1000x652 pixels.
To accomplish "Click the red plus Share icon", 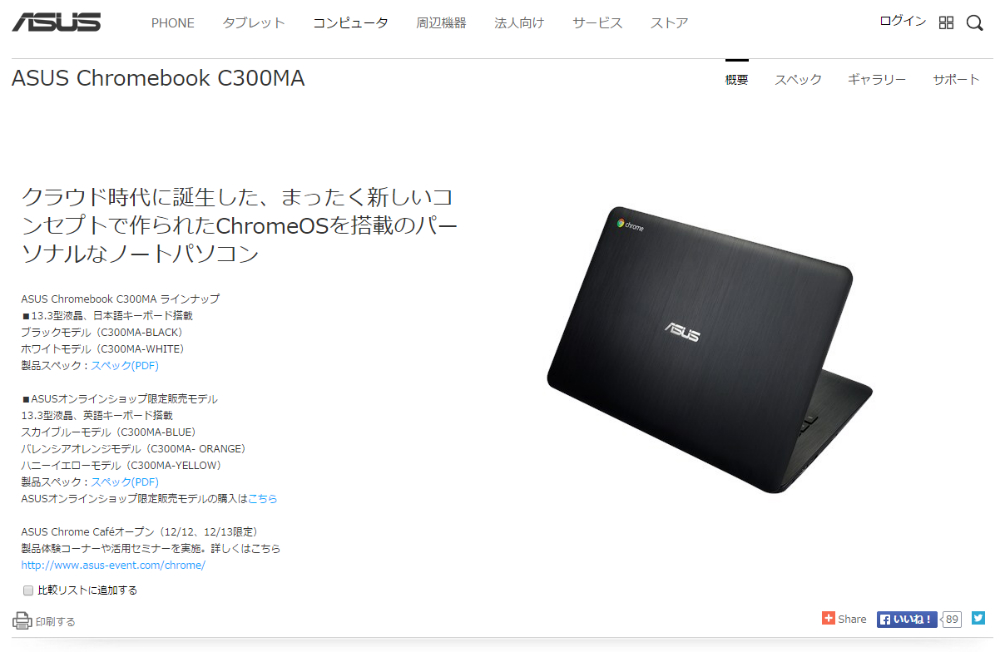I will pos(828,618).
